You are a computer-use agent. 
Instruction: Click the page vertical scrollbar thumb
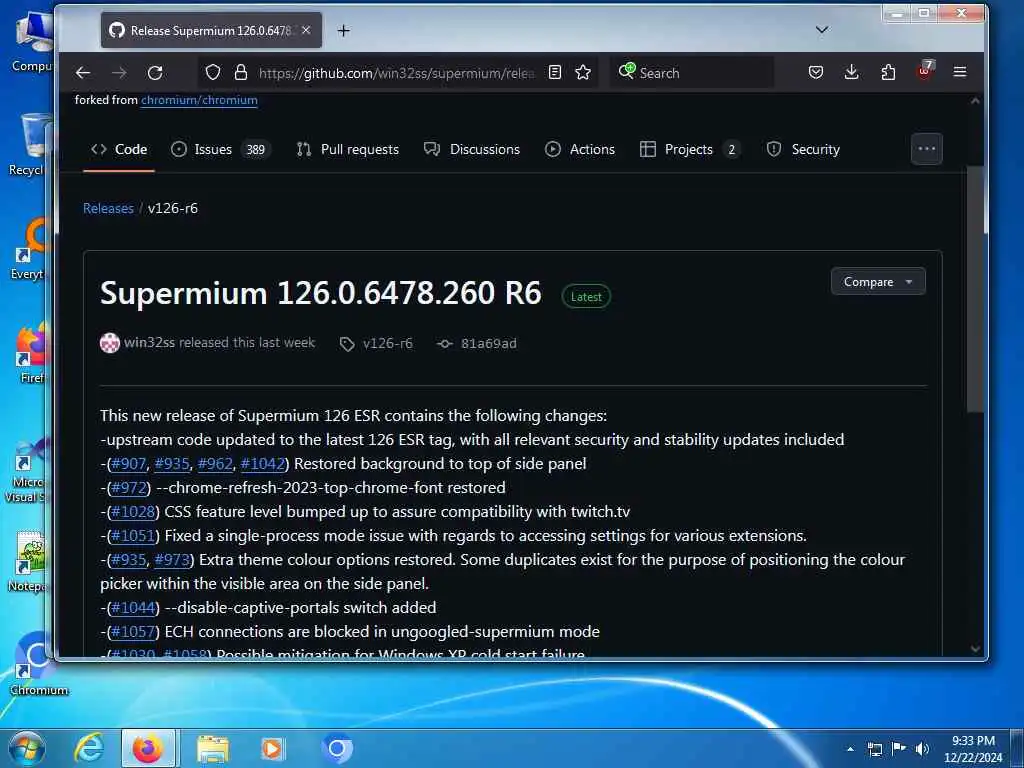[x=974, y=287]
